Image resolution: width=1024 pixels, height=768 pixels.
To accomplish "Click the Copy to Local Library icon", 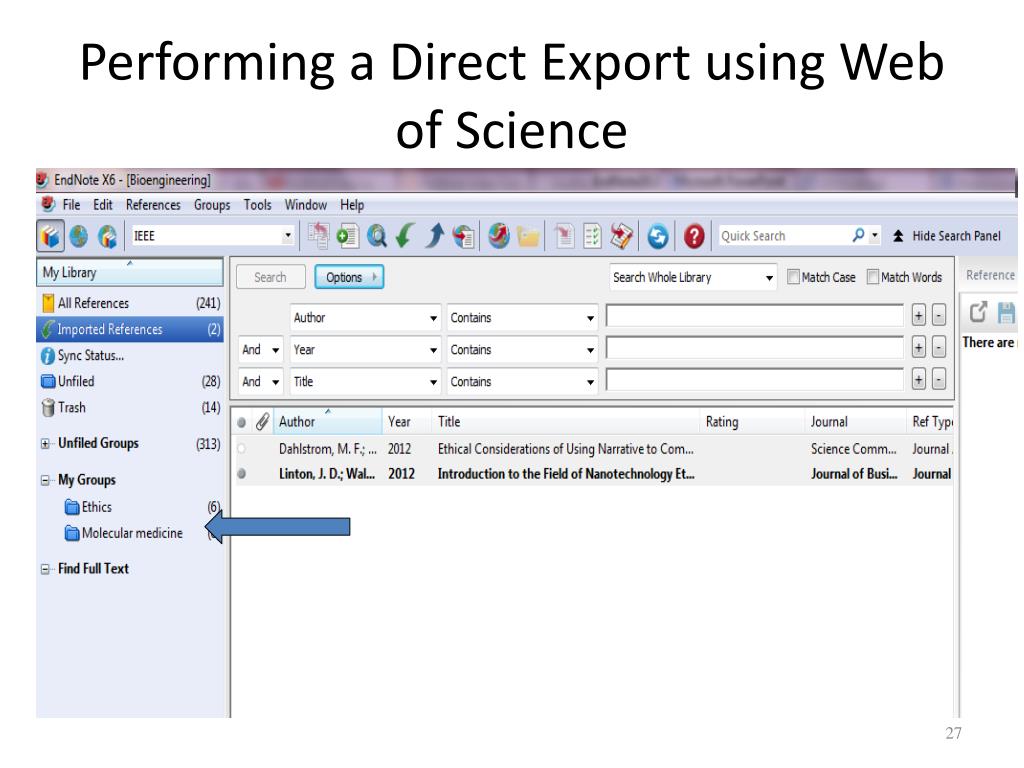I will (x=318, y=236).
